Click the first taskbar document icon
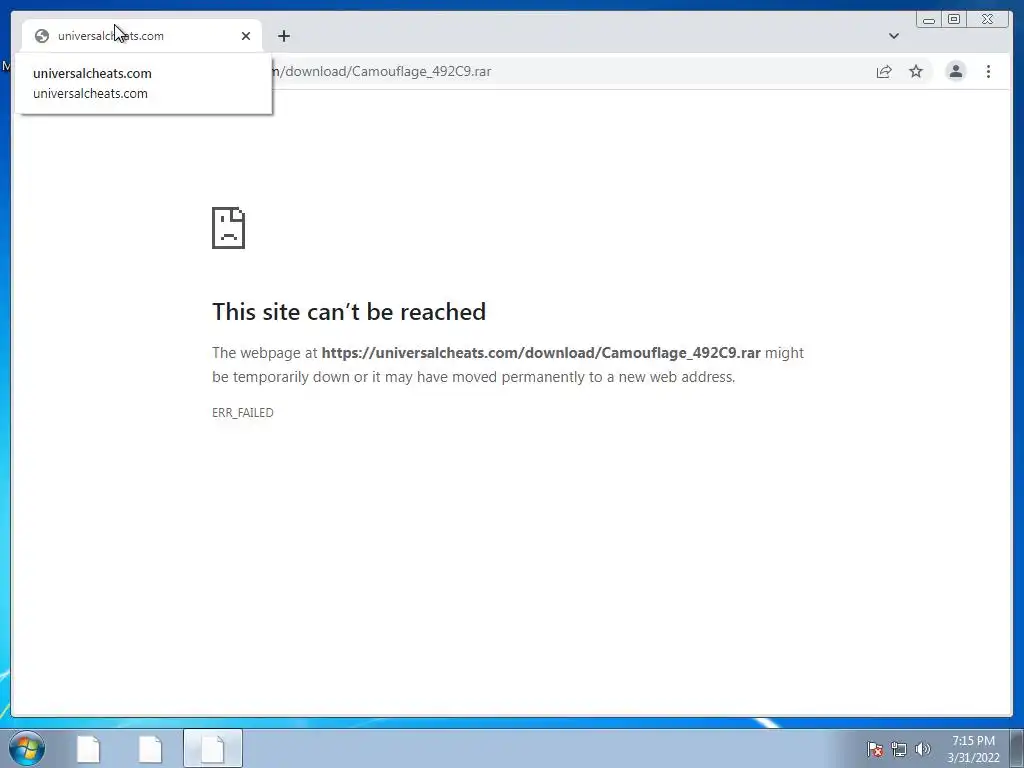 pyautogui.click(x=88, y=748)
